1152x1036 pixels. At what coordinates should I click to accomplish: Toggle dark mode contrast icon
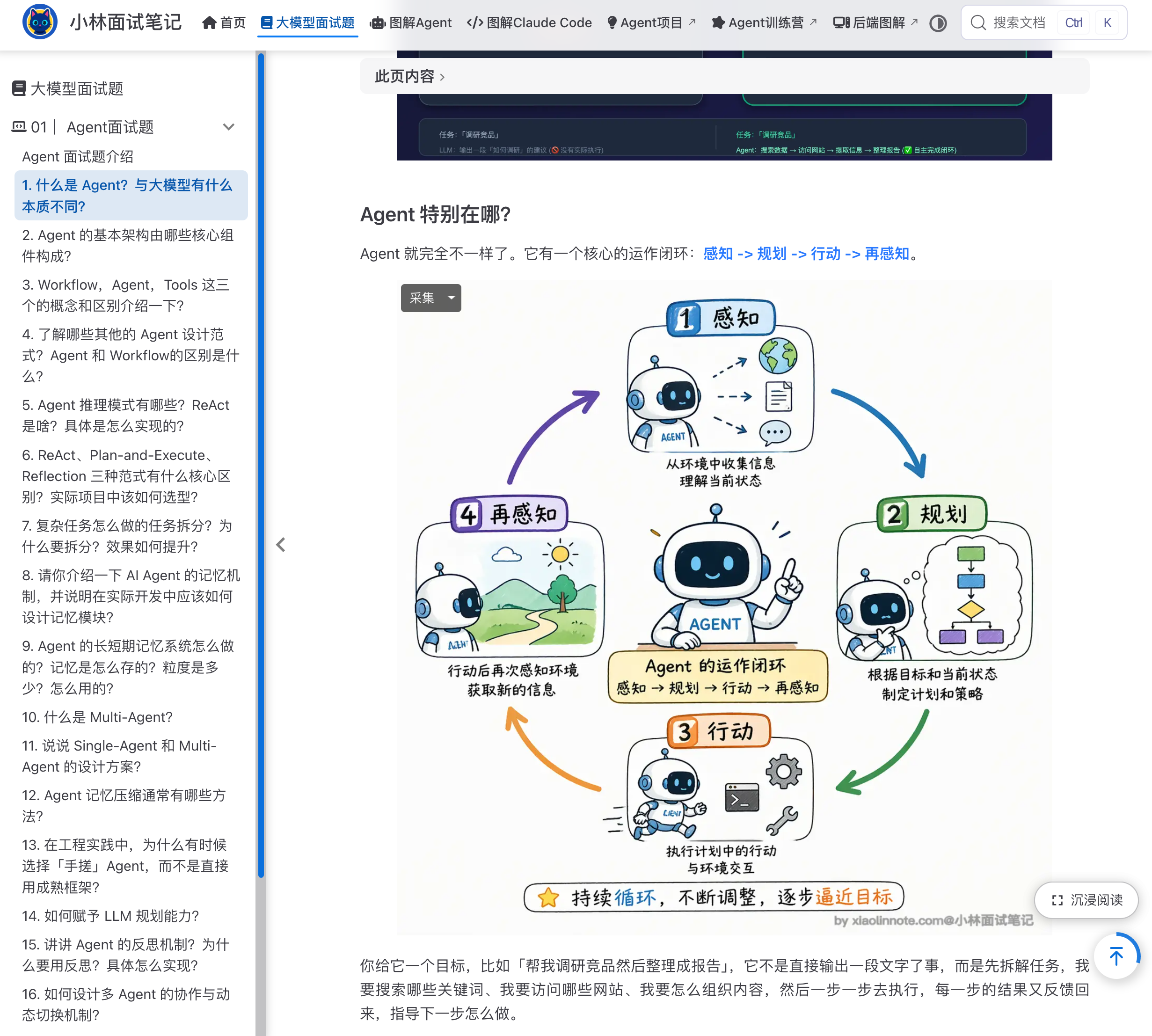(x=938, y=23)
